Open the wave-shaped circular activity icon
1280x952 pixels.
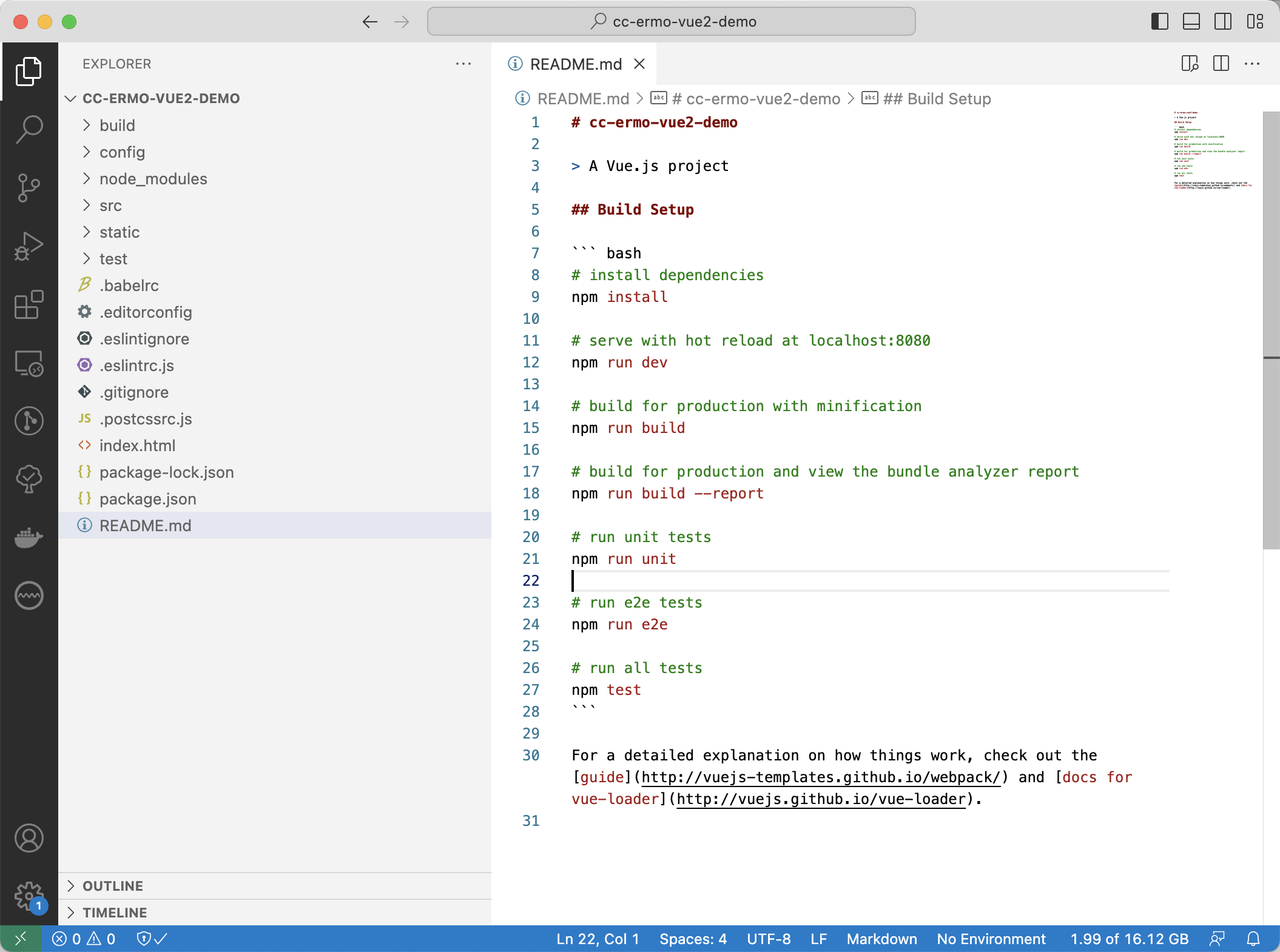pos(29,595)
